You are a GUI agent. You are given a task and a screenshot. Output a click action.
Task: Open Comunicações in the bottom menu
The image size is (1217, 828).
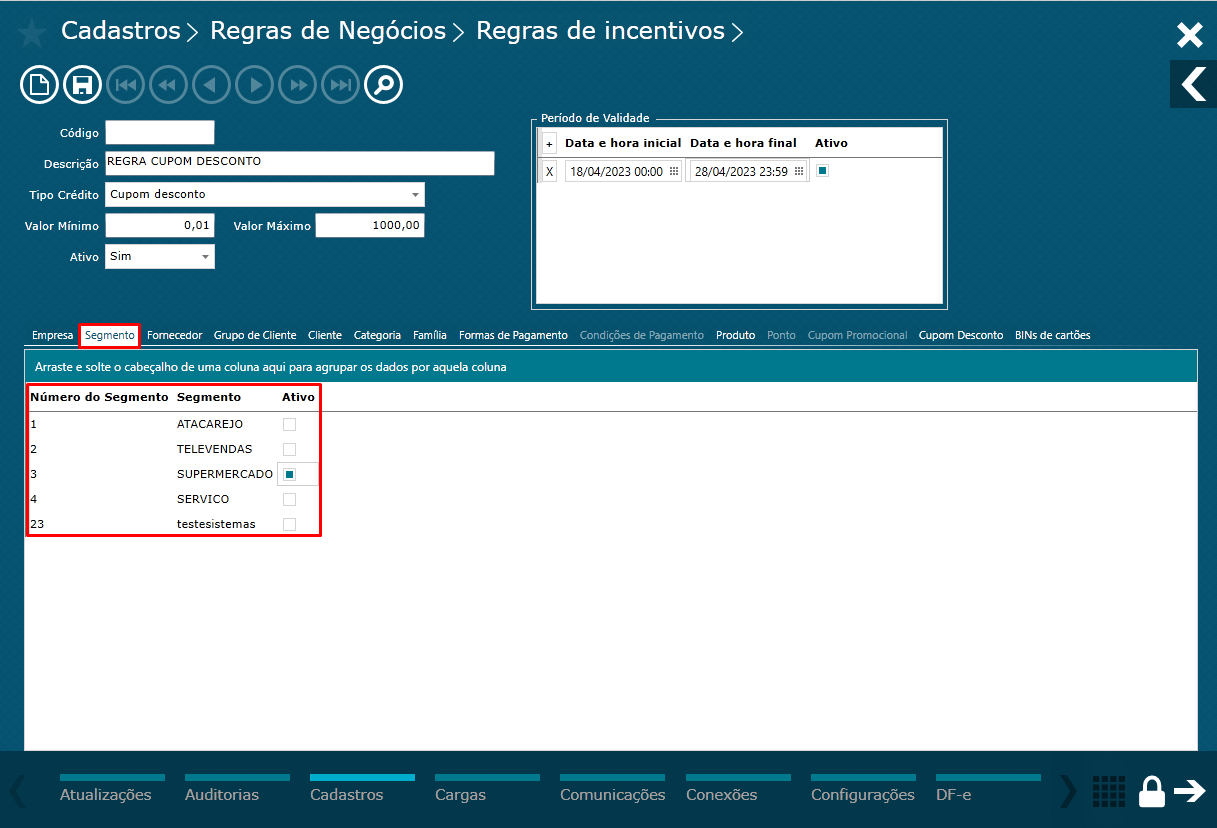(x=612, y=790)
